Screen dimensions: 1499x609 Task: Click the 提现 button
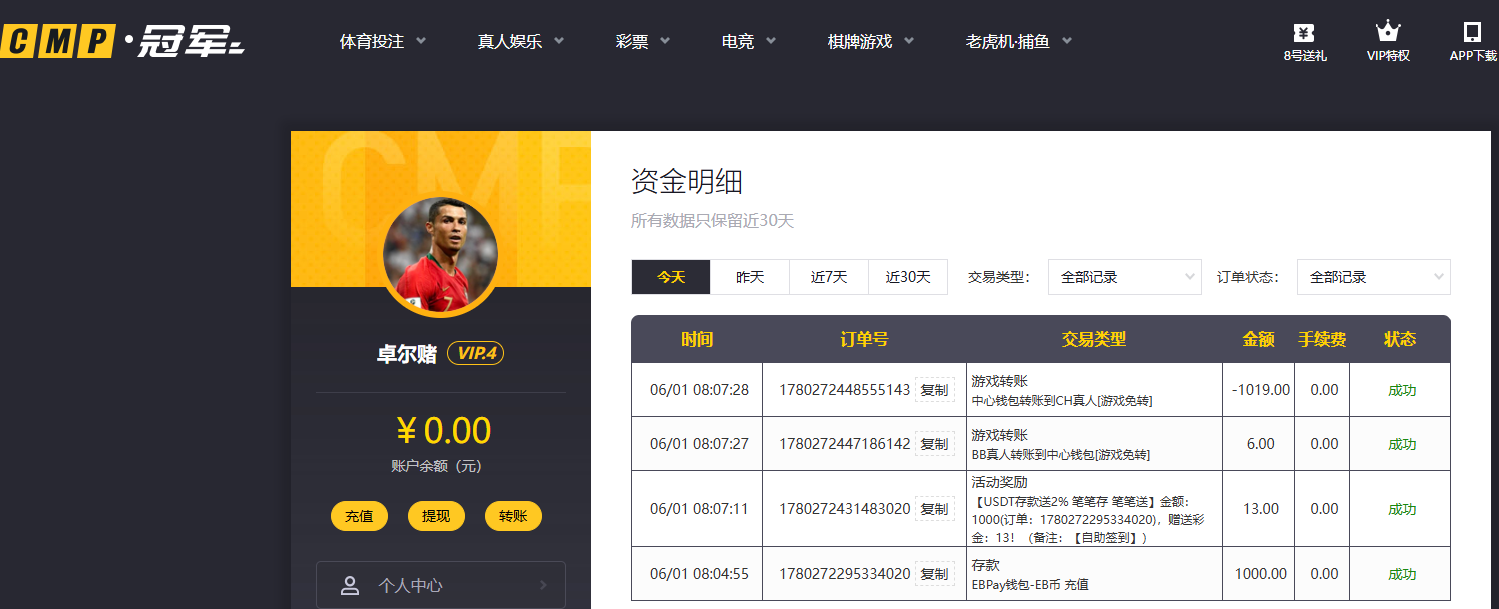(436, 516)
